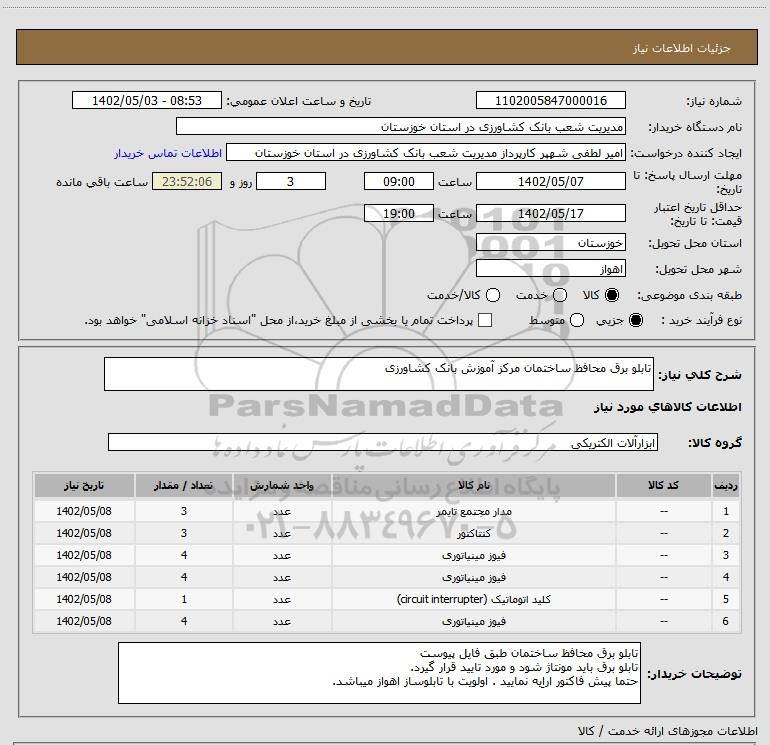Screen dimensions: 770x745
Task: Click the جزئیات اطلاعات نیاز header title
Action: click(x=682, y=48)
